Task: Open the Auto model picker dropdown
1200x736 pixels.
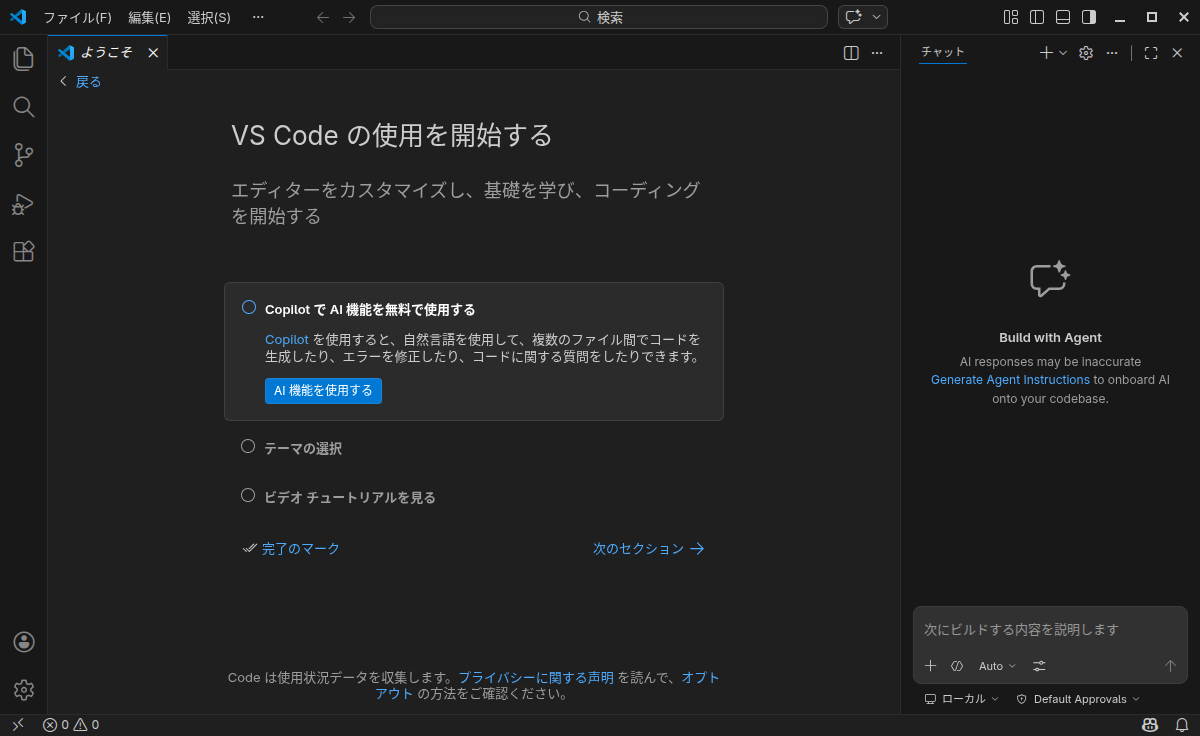Action: pos(996,666)
